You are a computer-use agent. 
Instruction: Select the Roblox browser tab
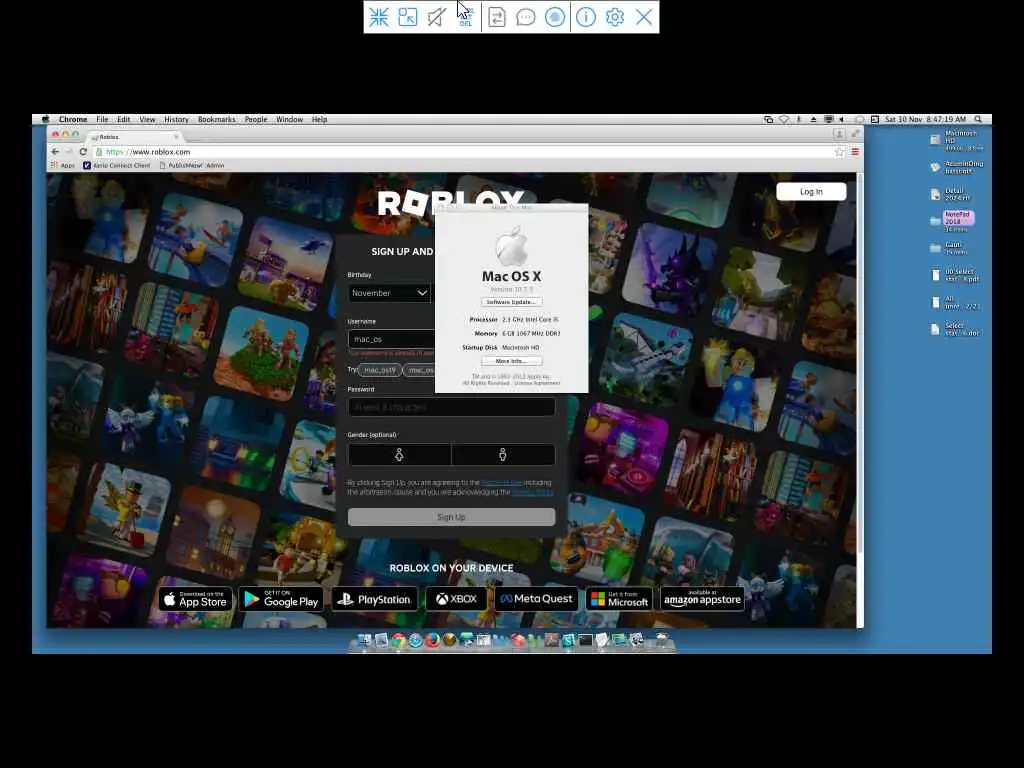(134, 137)
